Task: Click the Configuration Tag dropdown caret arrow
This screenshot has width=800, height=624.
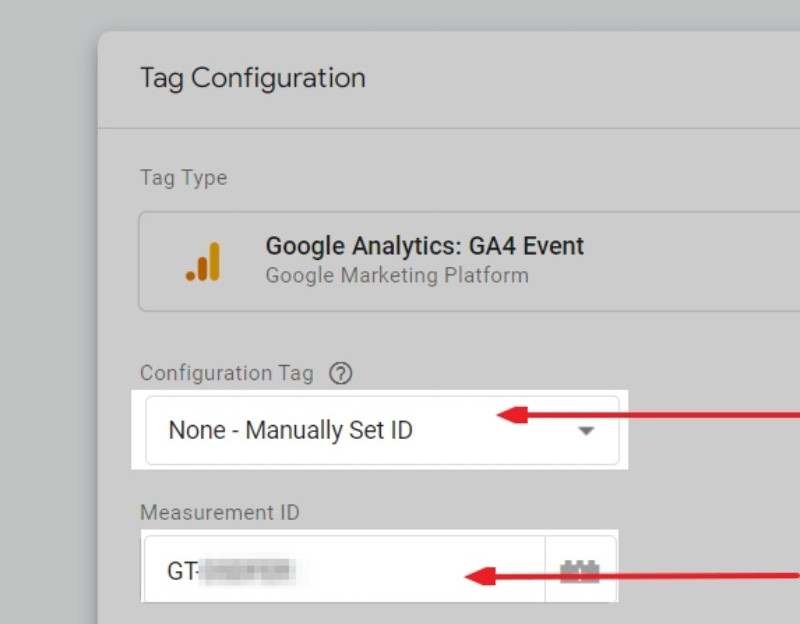Action: tap(587, 431)
